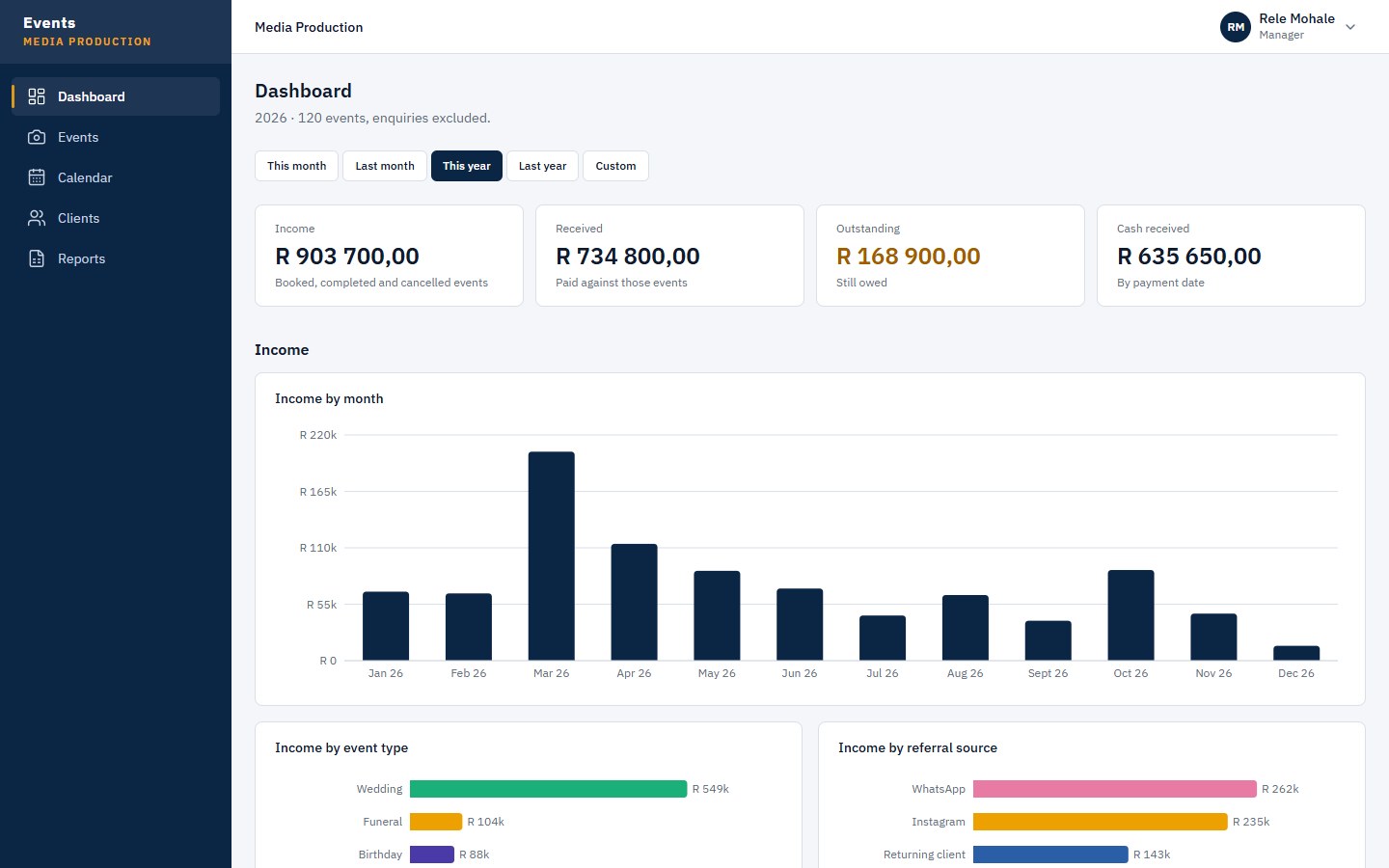This screenshot has width=1389, height=868.
Task: Click the Outstanding R 168 900,00 card
Action: [x=950, y=256]
